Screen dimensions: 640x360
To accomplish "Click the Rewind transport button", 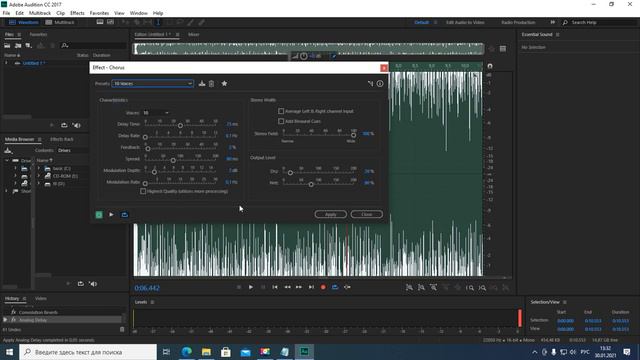I will (287, 287).
